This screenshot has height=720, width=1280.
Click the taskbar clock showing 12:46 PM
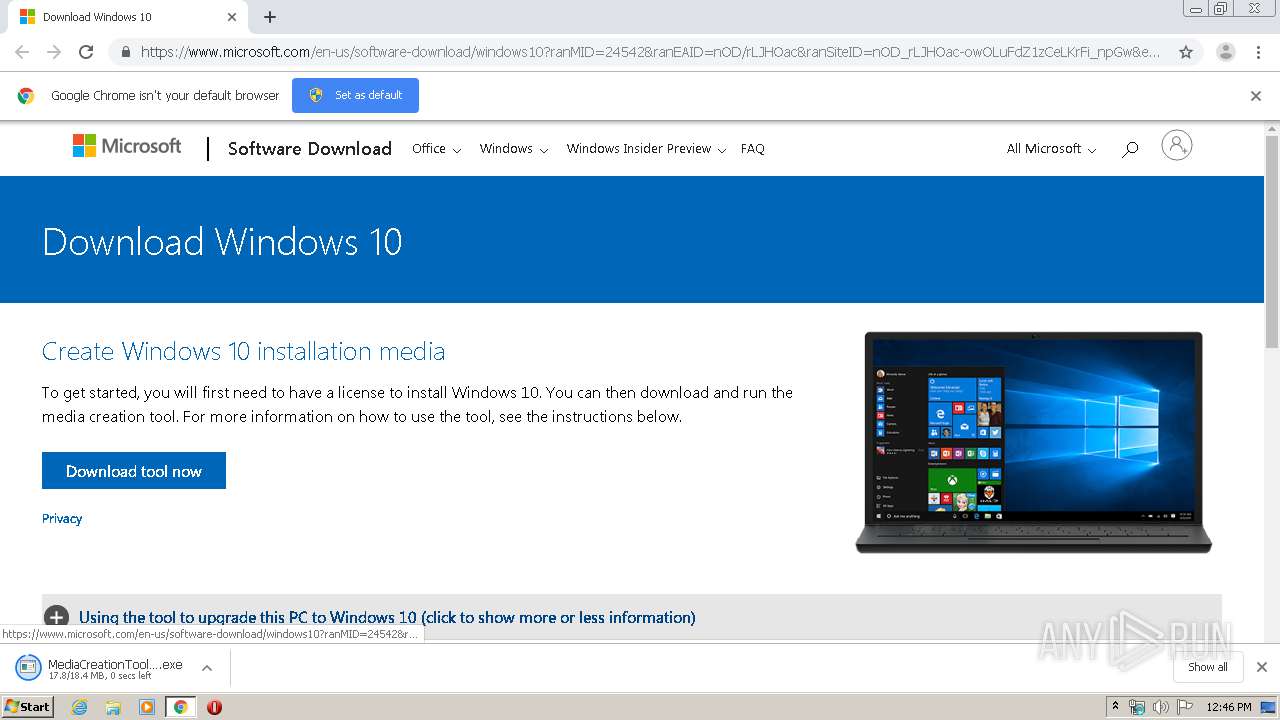pos(1229,707)
